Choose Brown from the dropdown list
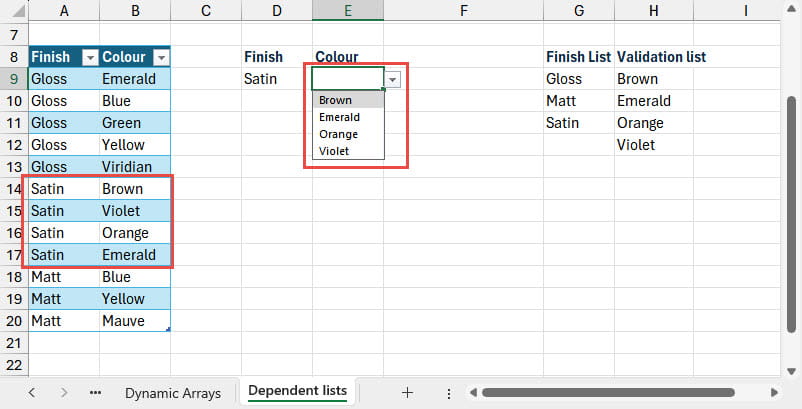 [336, 100]
